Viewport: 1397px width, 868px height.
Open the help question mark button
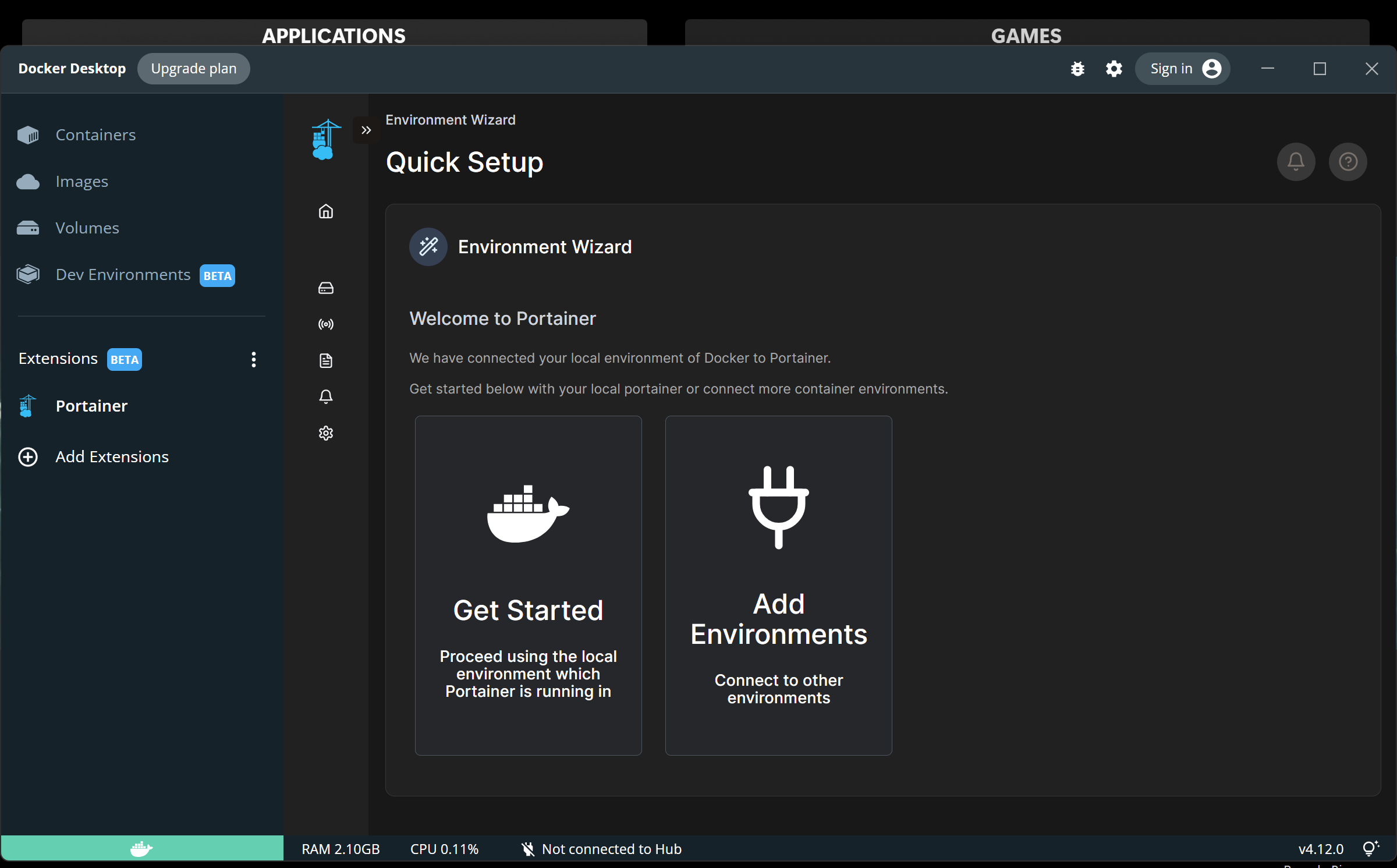(1348, 161)
